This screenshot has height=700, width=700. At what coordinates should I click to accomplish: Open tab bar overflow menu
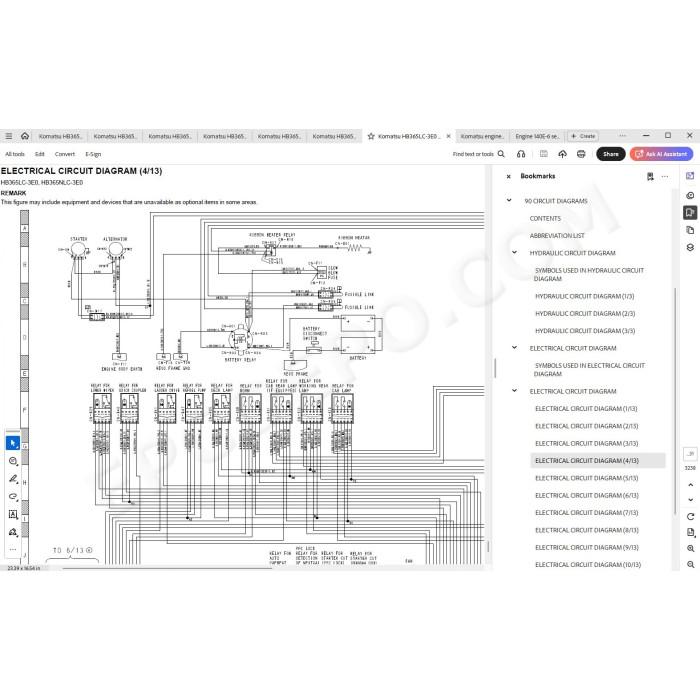point(622,136)
